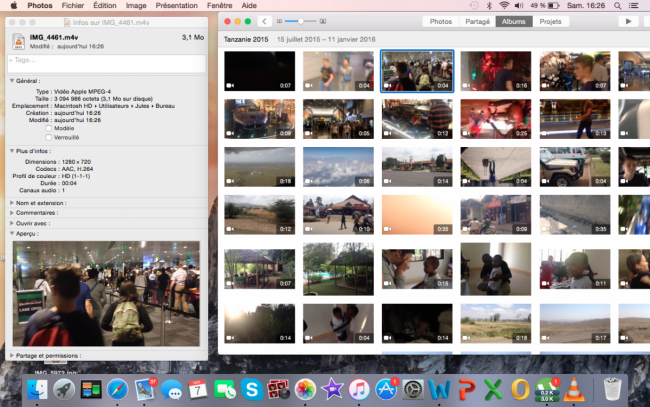650x407 pixels.
Task: Open Time Machine menu bar icon
Action: 474,5
